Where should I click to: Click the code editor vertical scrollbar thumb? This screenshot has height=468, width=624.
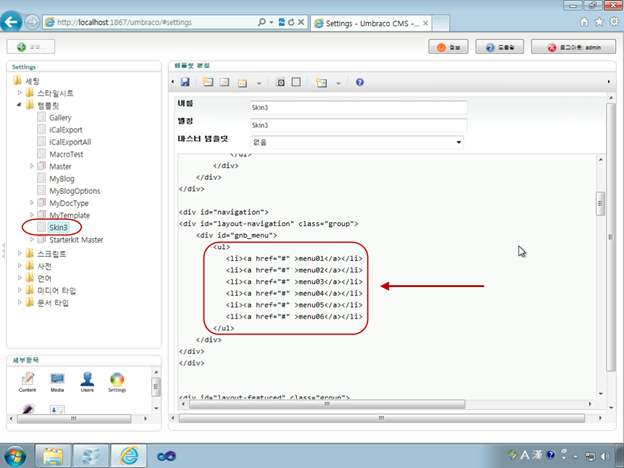(x=600, y=203)
